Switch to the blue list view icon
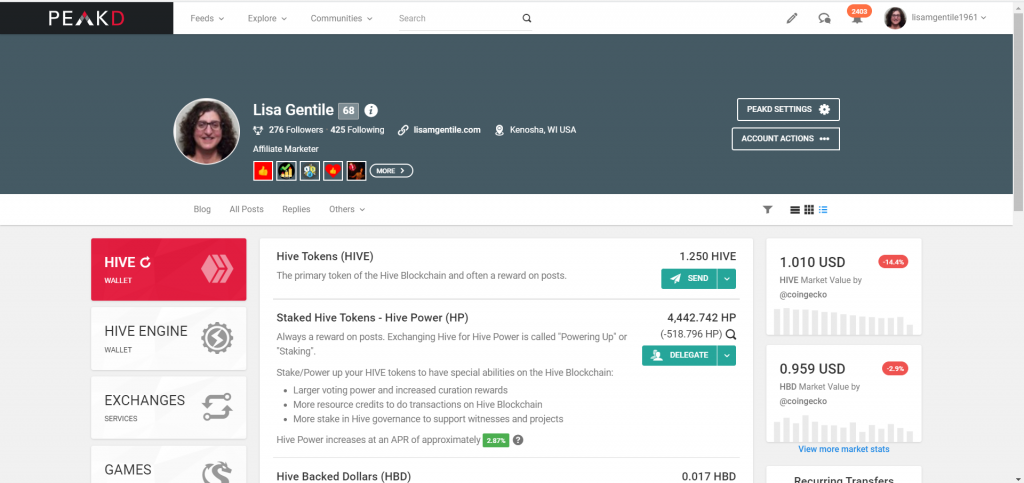This screenshot has width=1024, height=483. (x=823, y=210)
